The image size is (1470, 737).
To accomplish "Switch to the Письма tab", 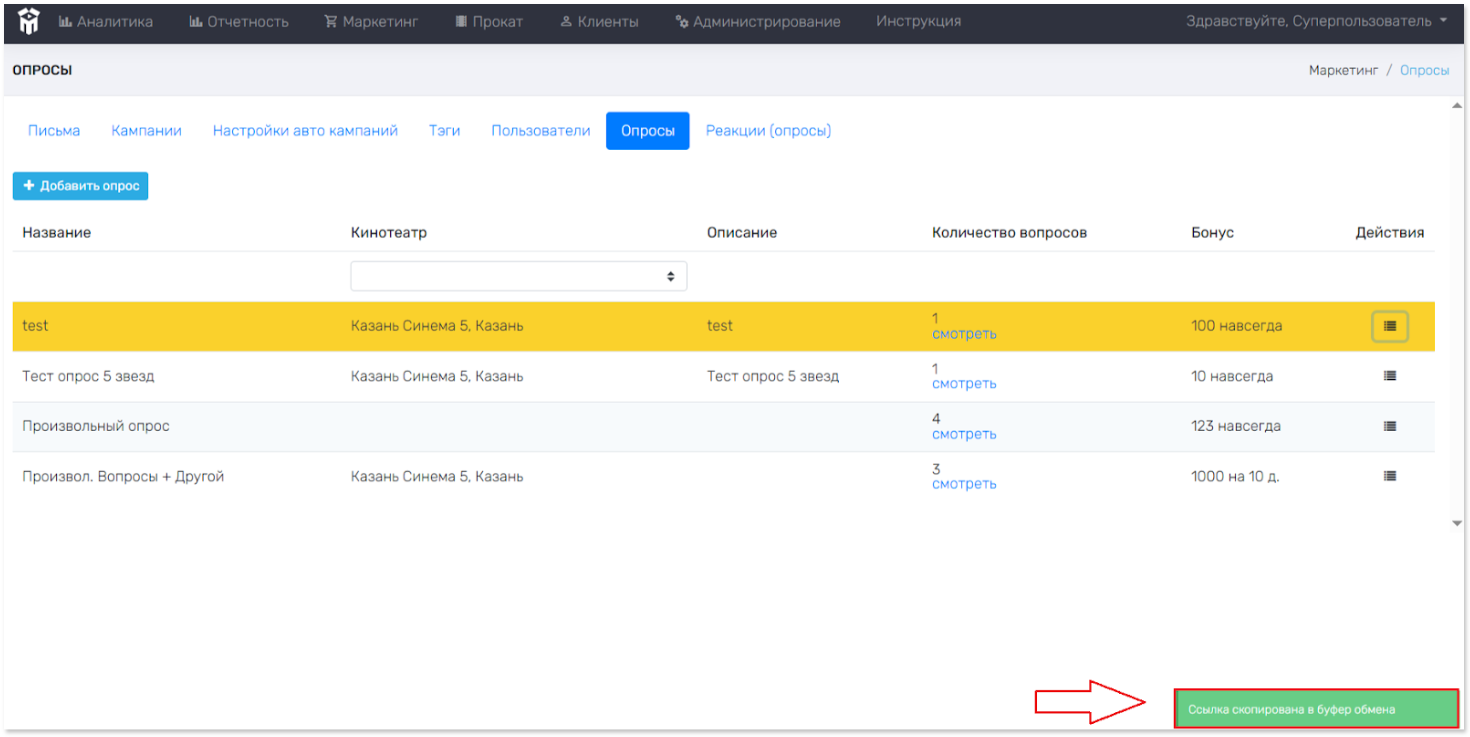I will click(54, 130).
